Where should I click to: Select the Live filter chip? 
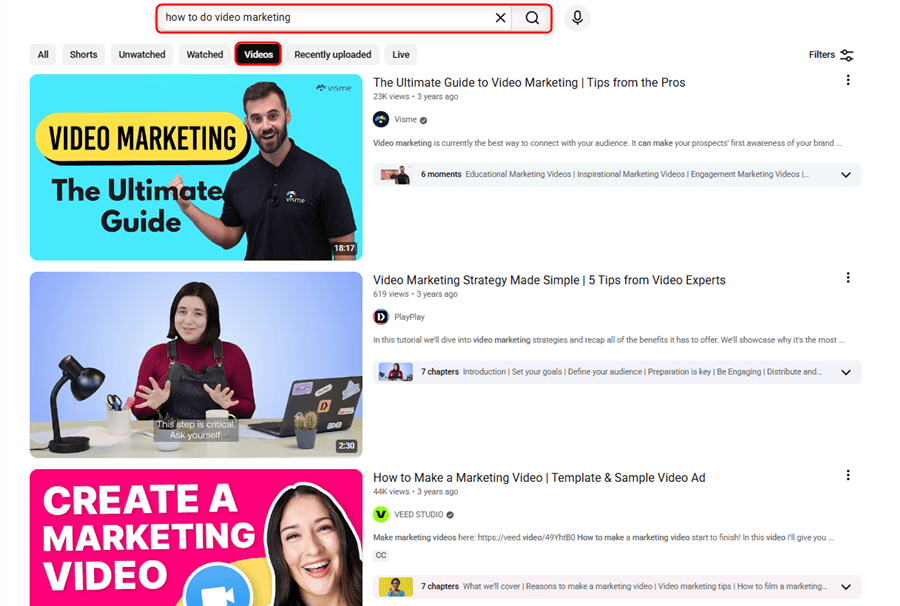pos(401,55)
